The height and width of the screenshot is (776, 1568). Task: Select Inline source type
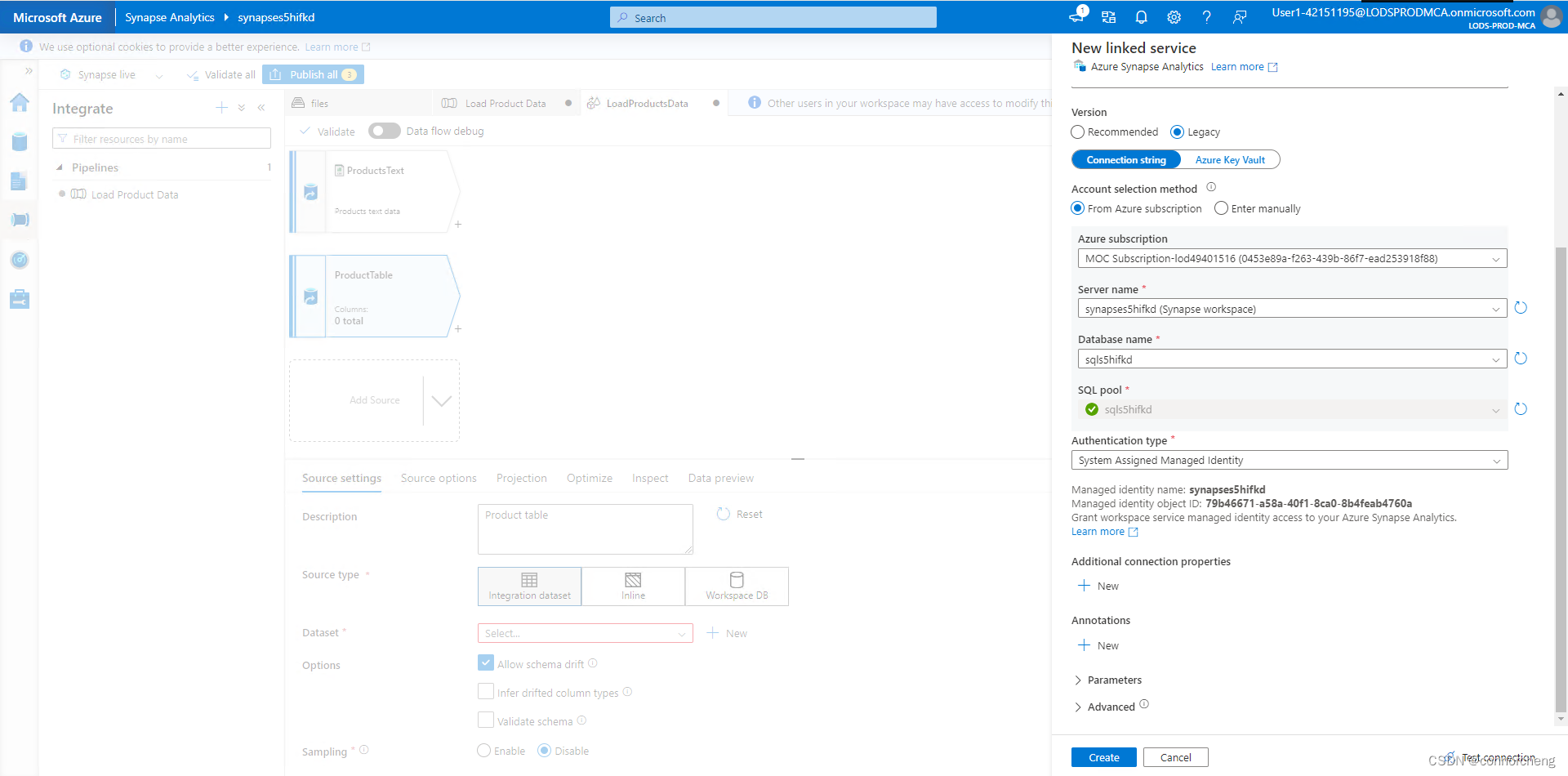click(x=633, y=586)
